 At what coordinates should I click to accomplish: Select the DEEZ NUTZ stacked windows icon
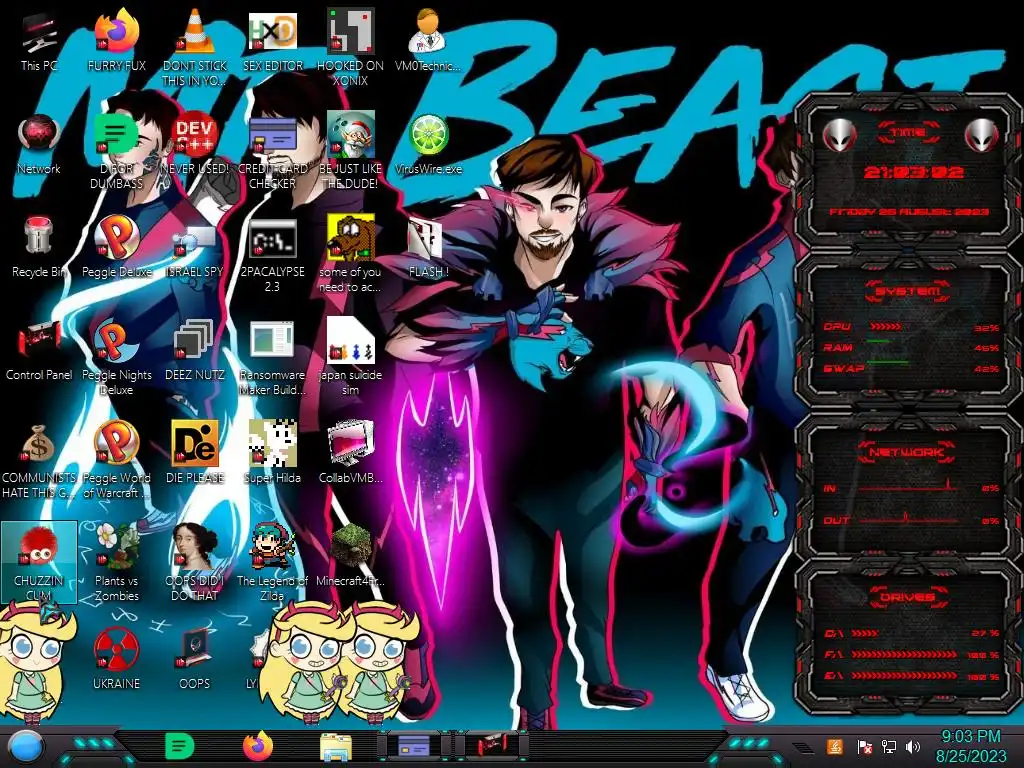pyautogui.click(x=194, y=351)
